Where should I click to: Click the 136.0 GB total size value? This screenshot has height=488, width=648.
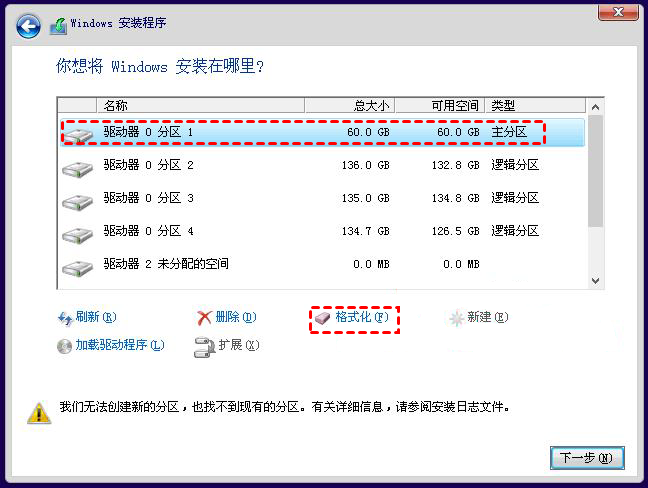pyautogui.click(x=365, y=165)
